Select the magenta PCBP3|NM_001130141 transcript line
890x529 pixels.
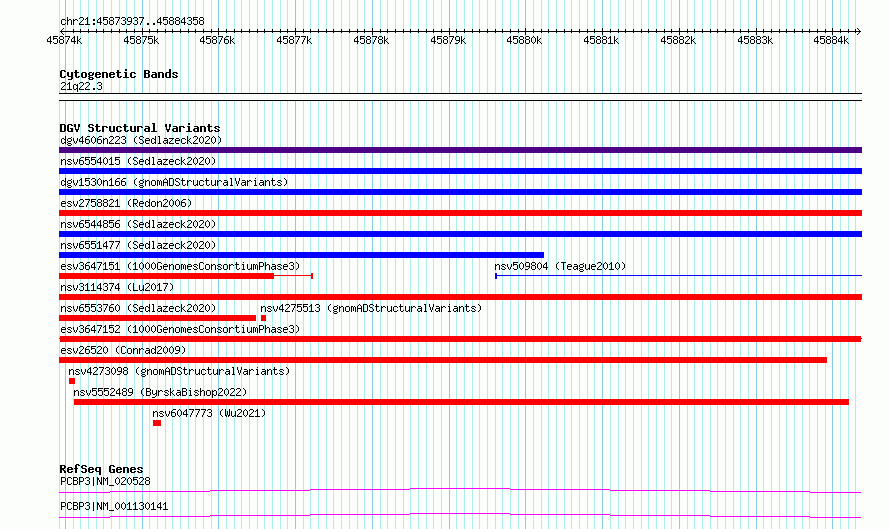[460, 515]
